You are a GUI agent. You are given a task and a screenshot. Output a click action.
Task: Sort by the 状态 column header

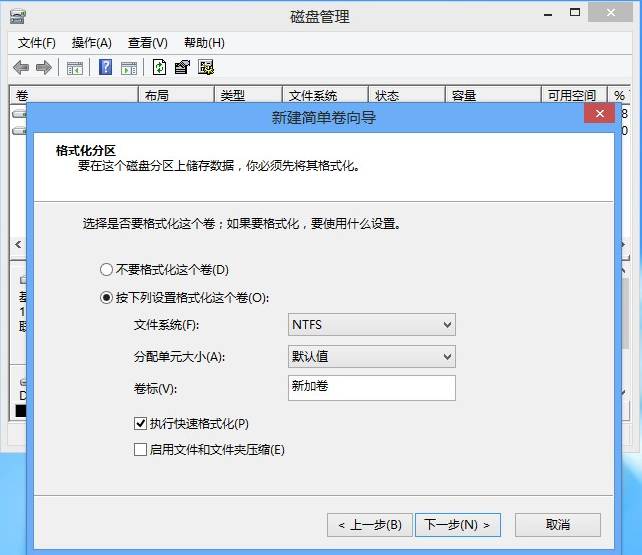coord(407,95)
